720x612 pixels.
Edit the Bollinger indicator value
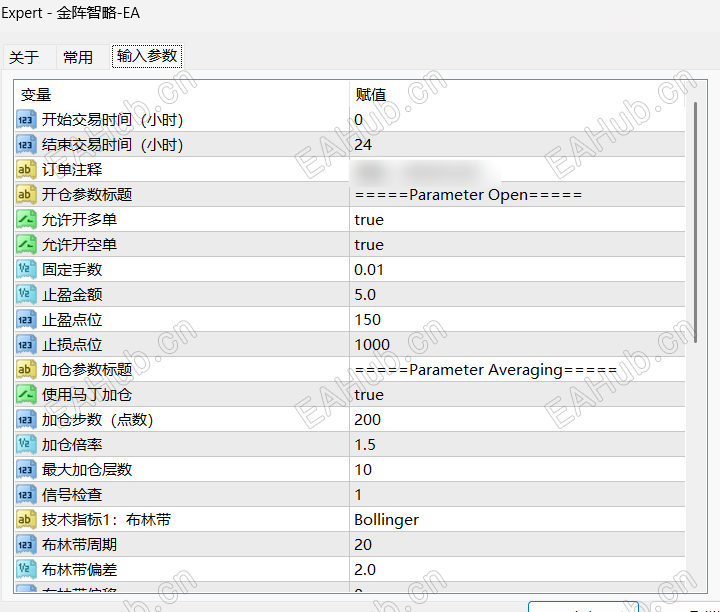[517, 520]
